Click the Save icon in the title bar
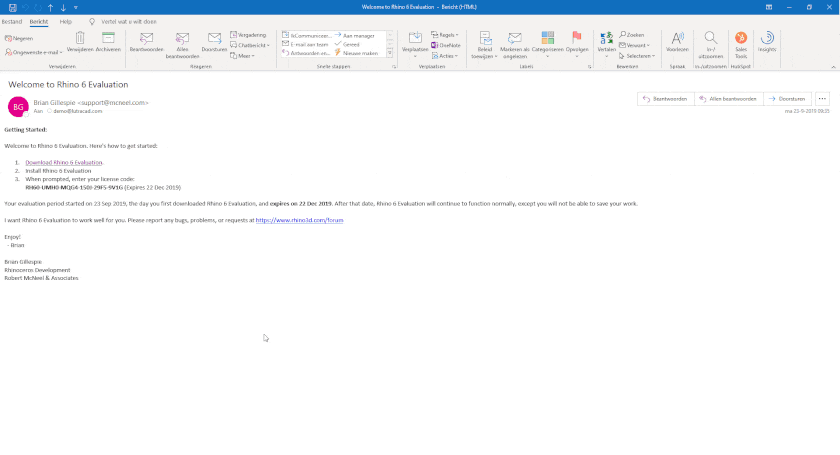The height and width of the screenshot is (455, 840). tap(12, 8)
